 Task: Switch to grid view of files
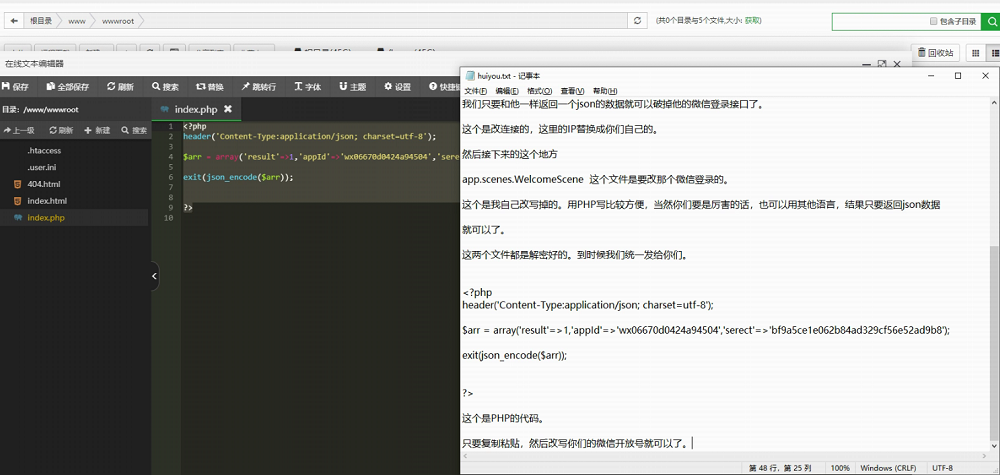click(x=975, y=53)
